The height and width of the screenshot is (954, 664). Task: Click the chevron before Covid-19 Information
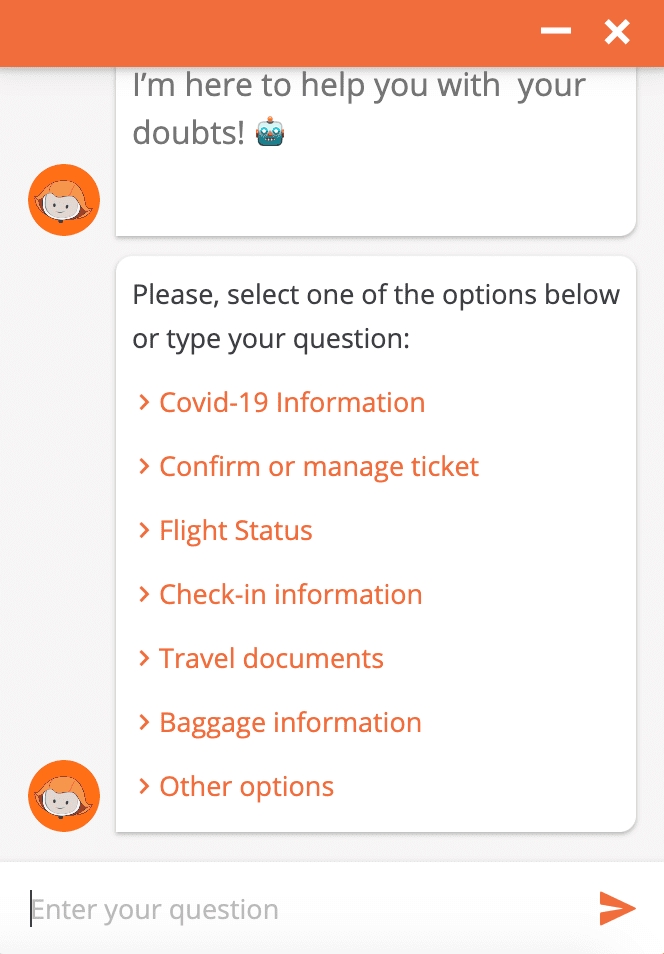(144, 402)
